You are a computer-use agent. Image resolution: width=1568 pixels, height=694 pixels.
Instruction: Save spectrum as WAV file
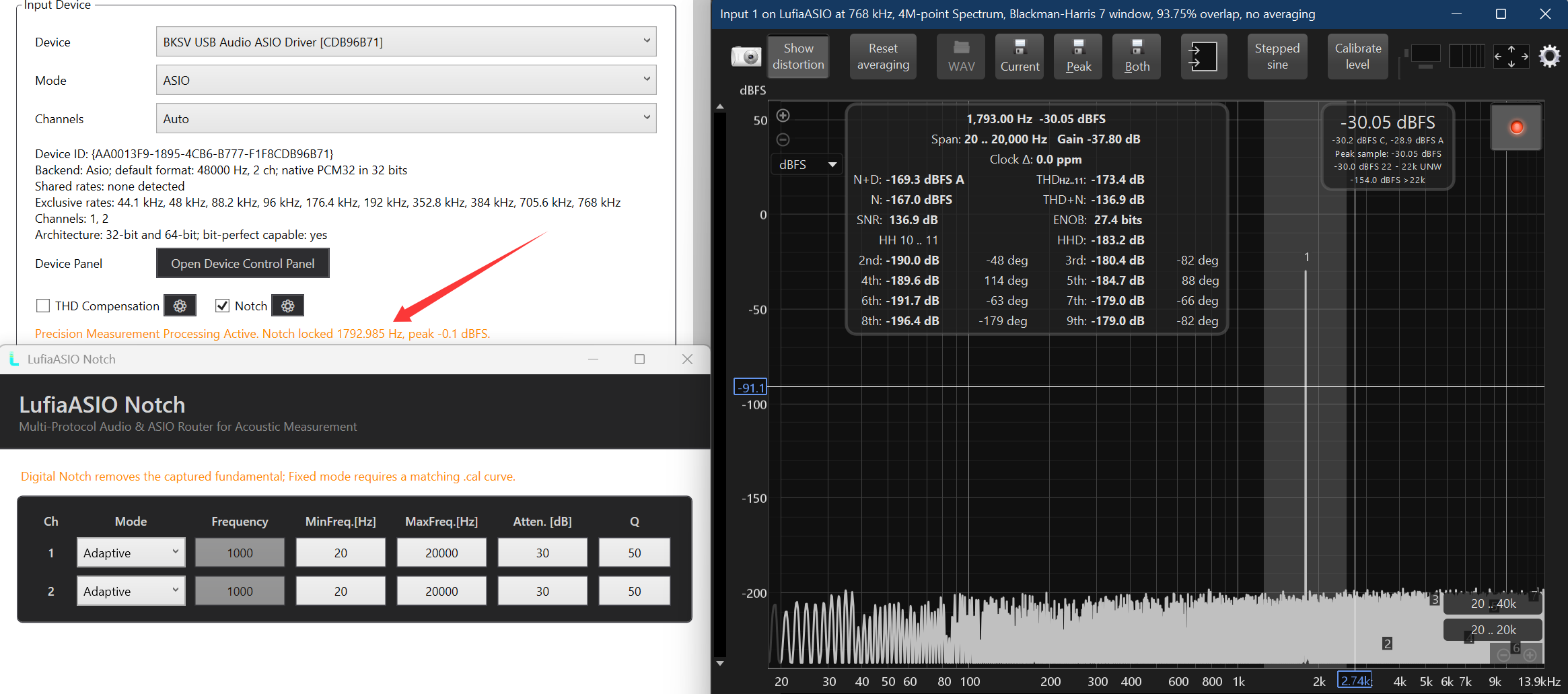(x=961, y=57)
